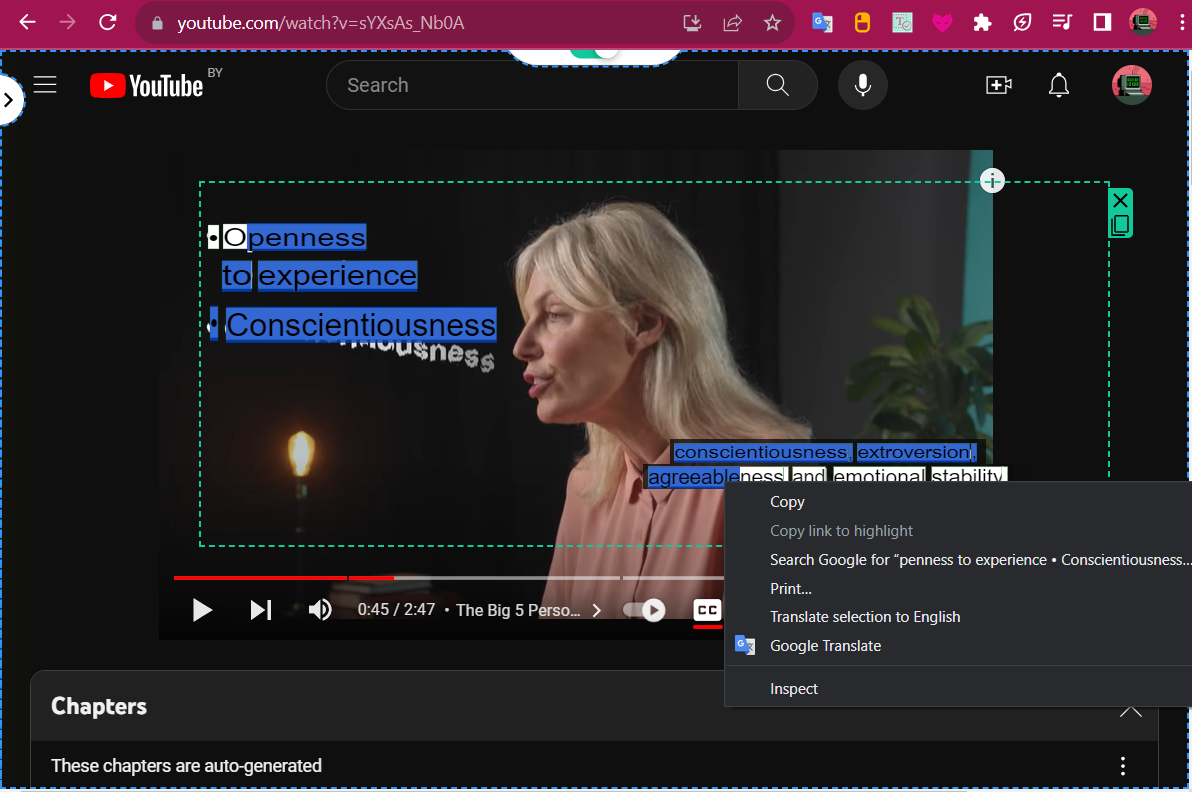Viewport: 1192px width, 792px height.
Task: Go back with the browser back arrow
Action: point(27,23)
